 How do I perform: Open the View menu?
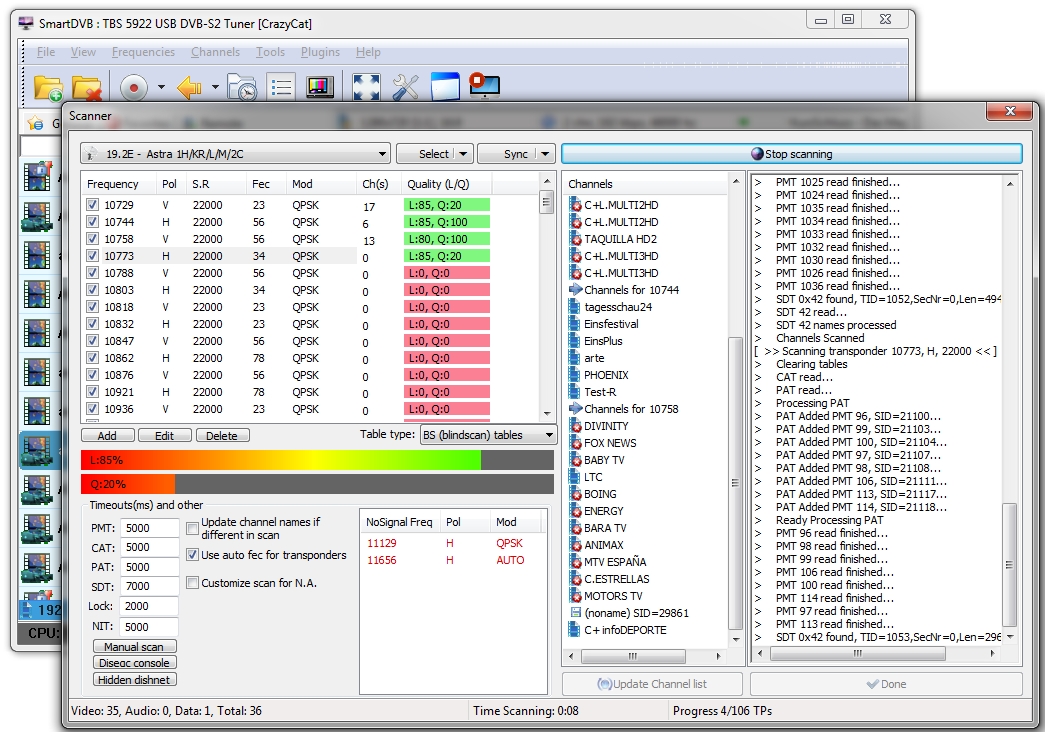click(x=83, y=52)
